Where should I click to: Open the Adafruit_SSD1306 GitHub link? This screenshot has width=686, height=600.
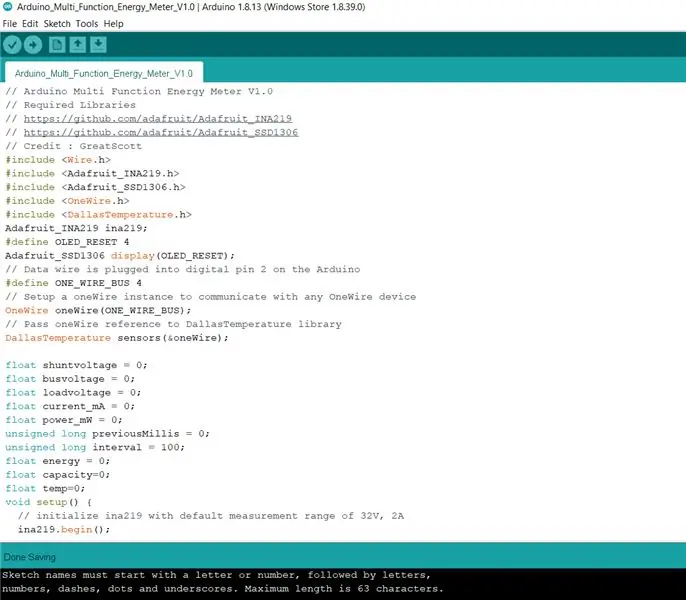pos(161,132)
